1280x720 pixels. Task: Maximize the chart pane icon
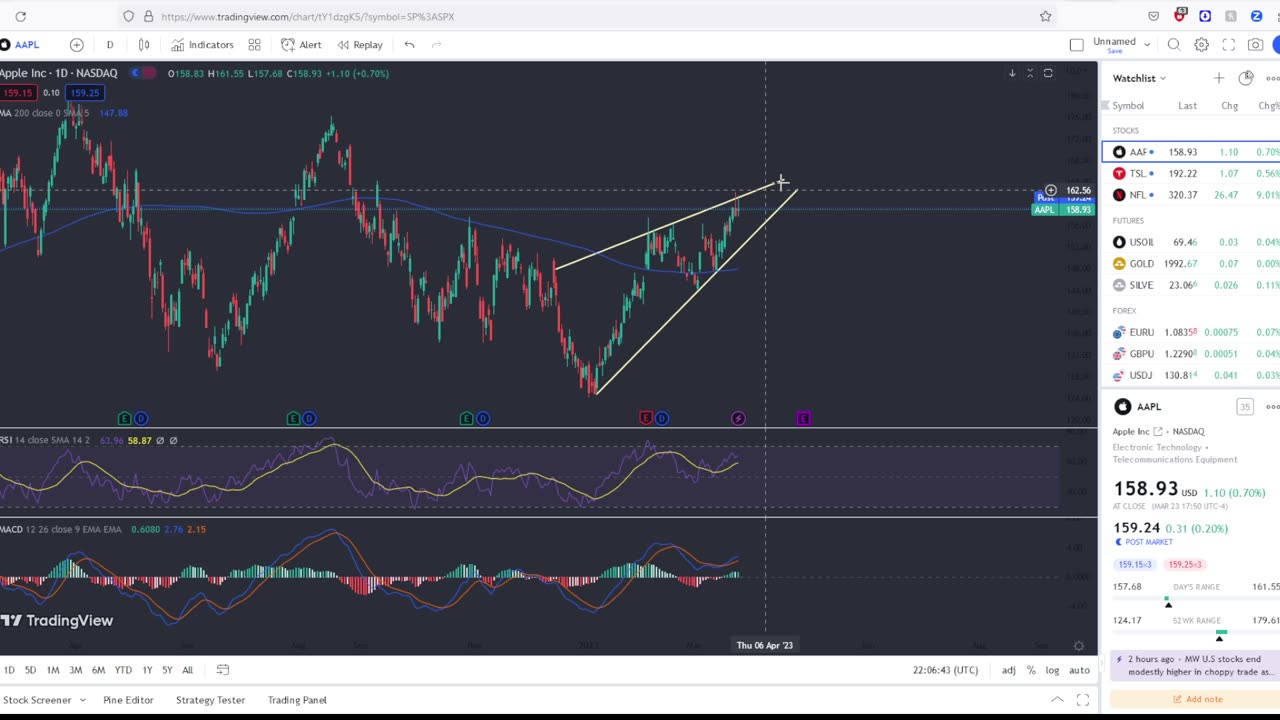[1048, 73]
